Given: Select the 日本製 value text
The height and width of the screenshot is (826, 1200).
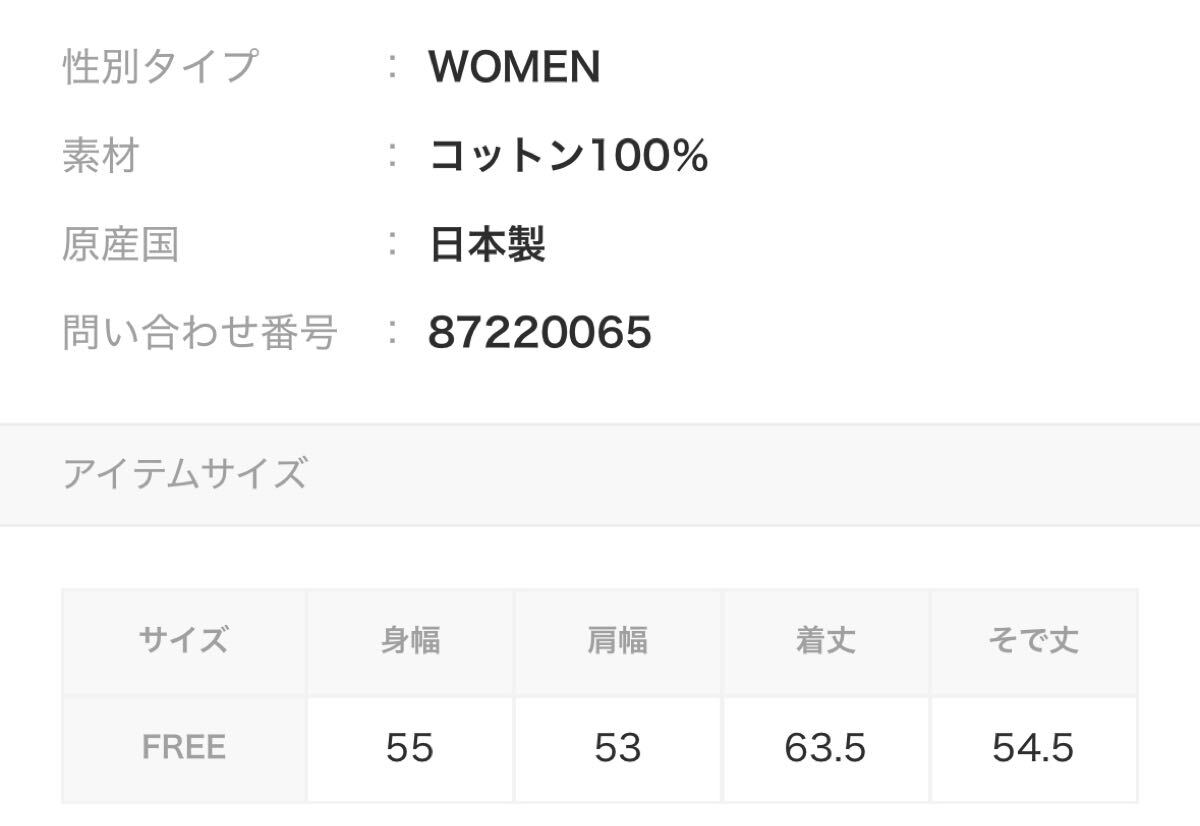Looking at the screenshot, I should pyautogui.click(x=487, y=244).
